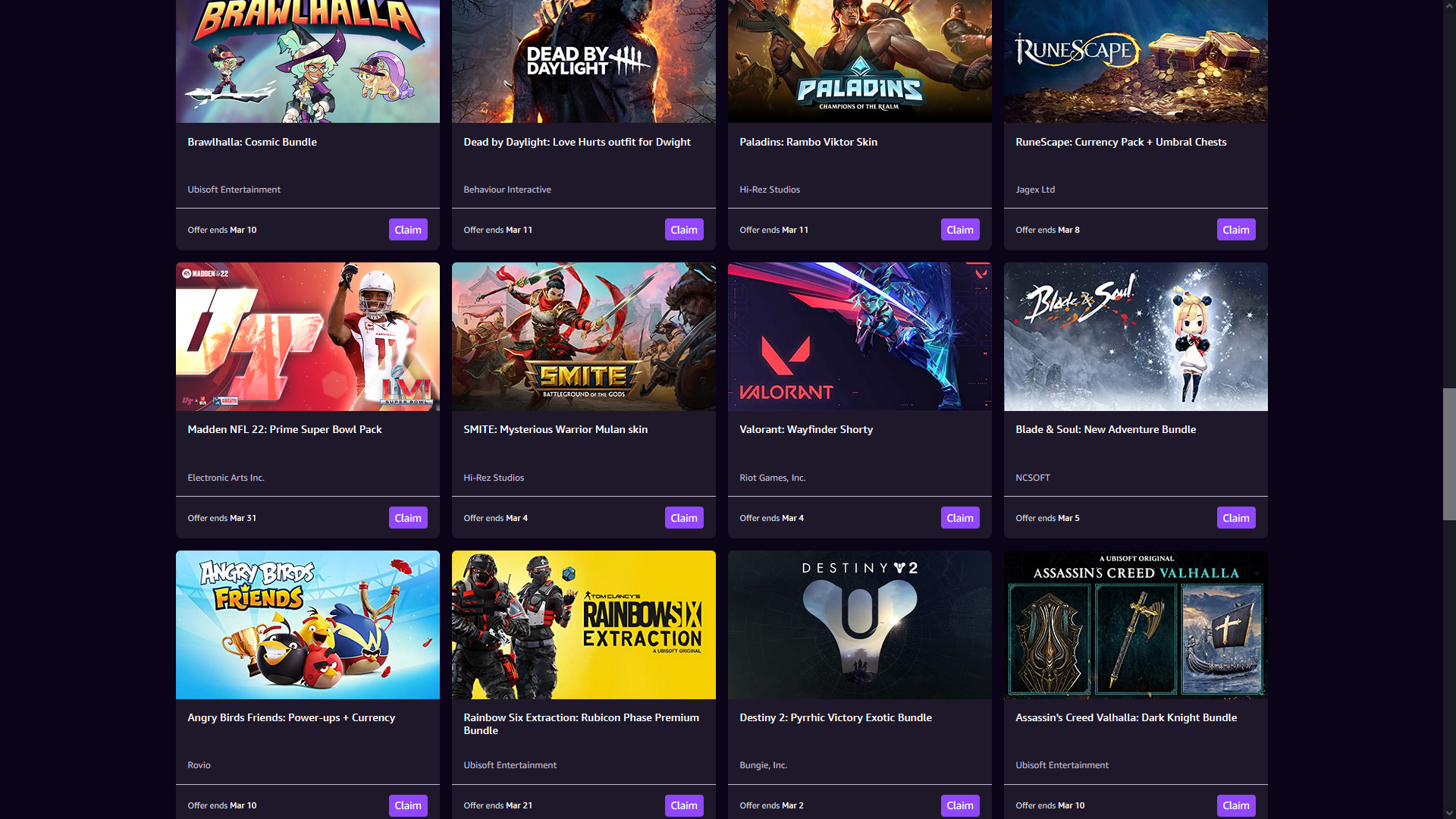Open the Angry Birds Friends cover image

pyautogui.click(x=308, y=625)
